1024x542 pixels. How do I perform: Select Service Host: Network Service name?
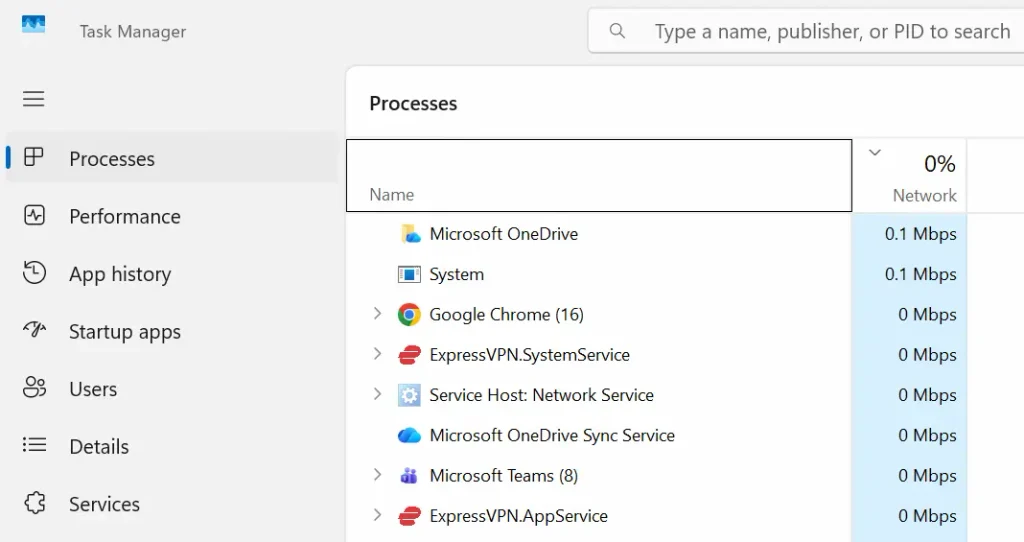click(x=541, y=395)
